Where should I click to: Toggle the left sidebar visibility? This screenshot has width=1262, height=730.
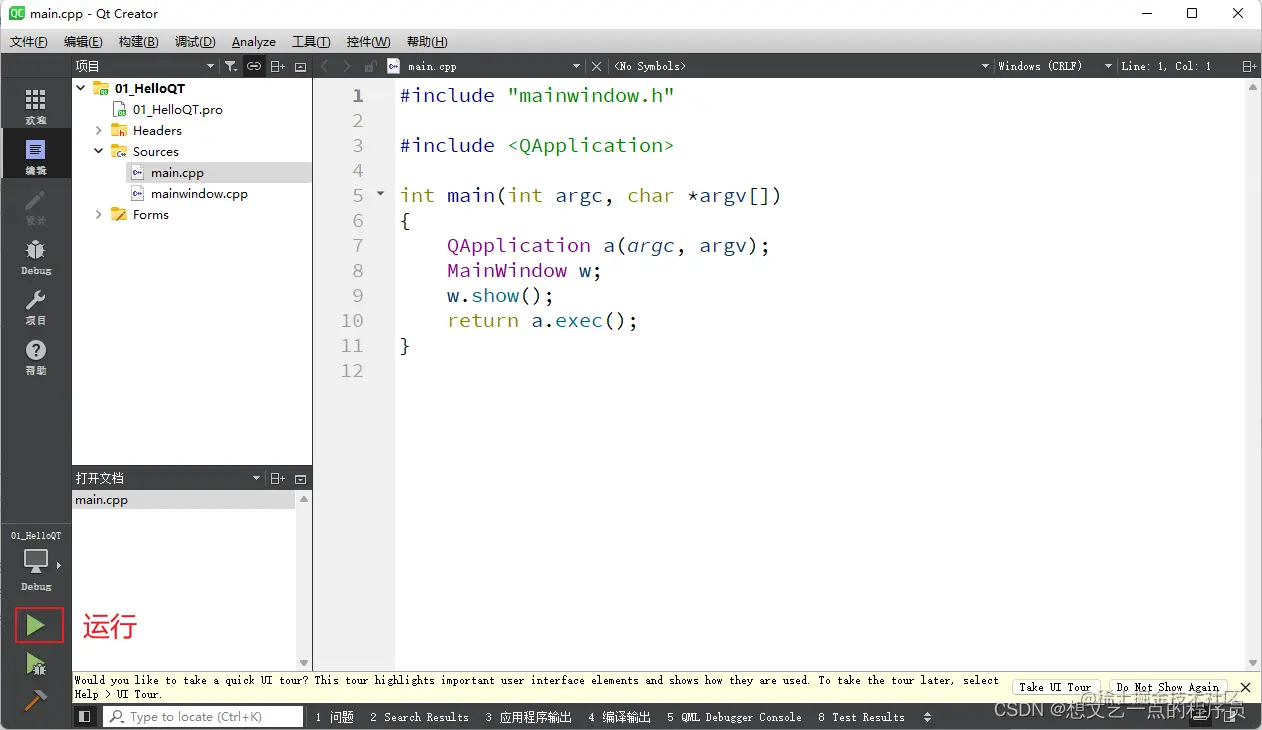pyautogui.click(x=85, y=717)
